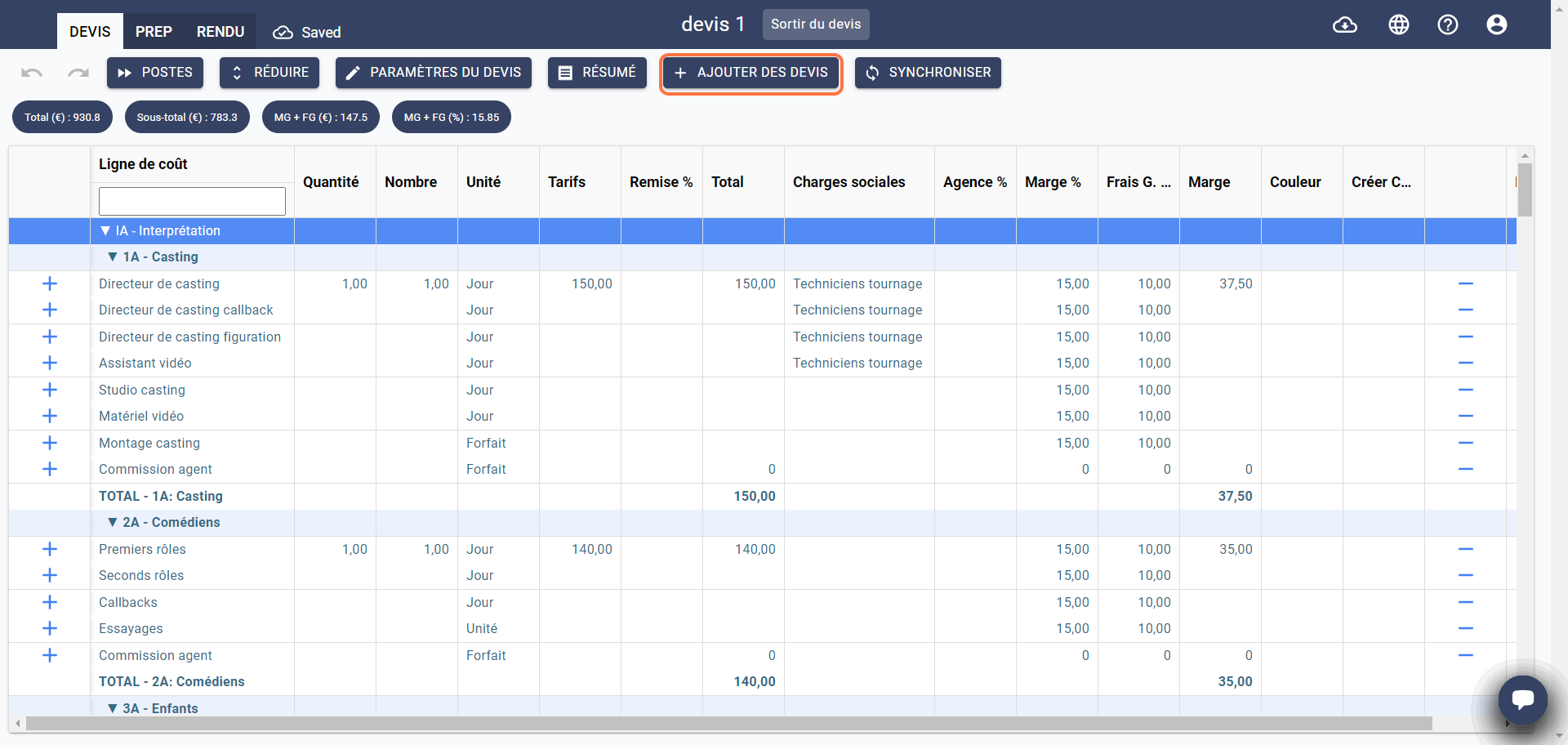Add line after Directeur de casting

point(50,283)
